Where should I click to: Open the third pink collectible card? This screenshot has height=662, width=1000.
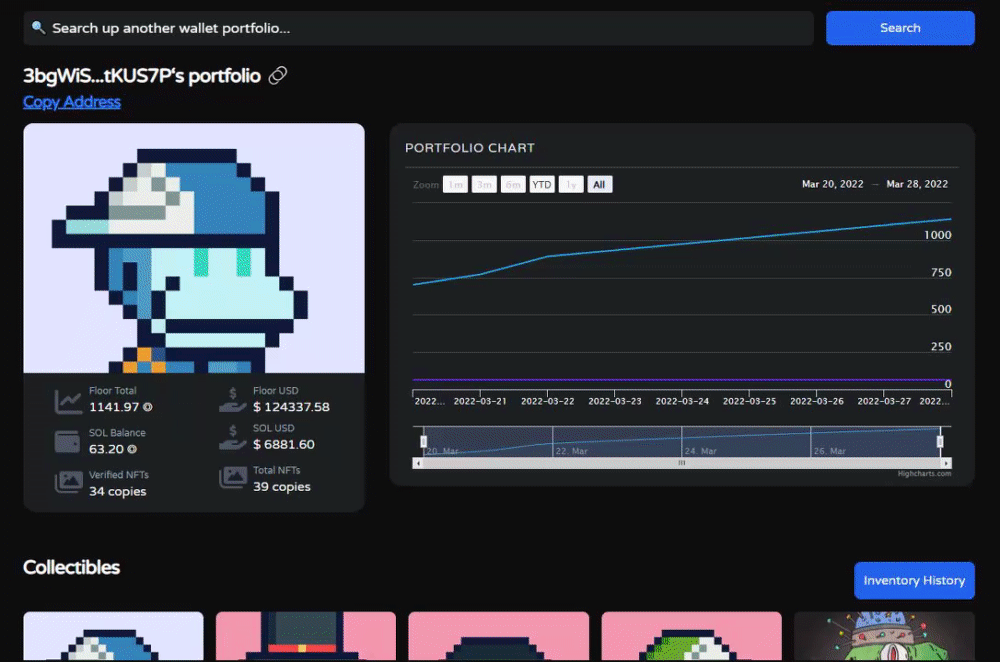point(499,636)
